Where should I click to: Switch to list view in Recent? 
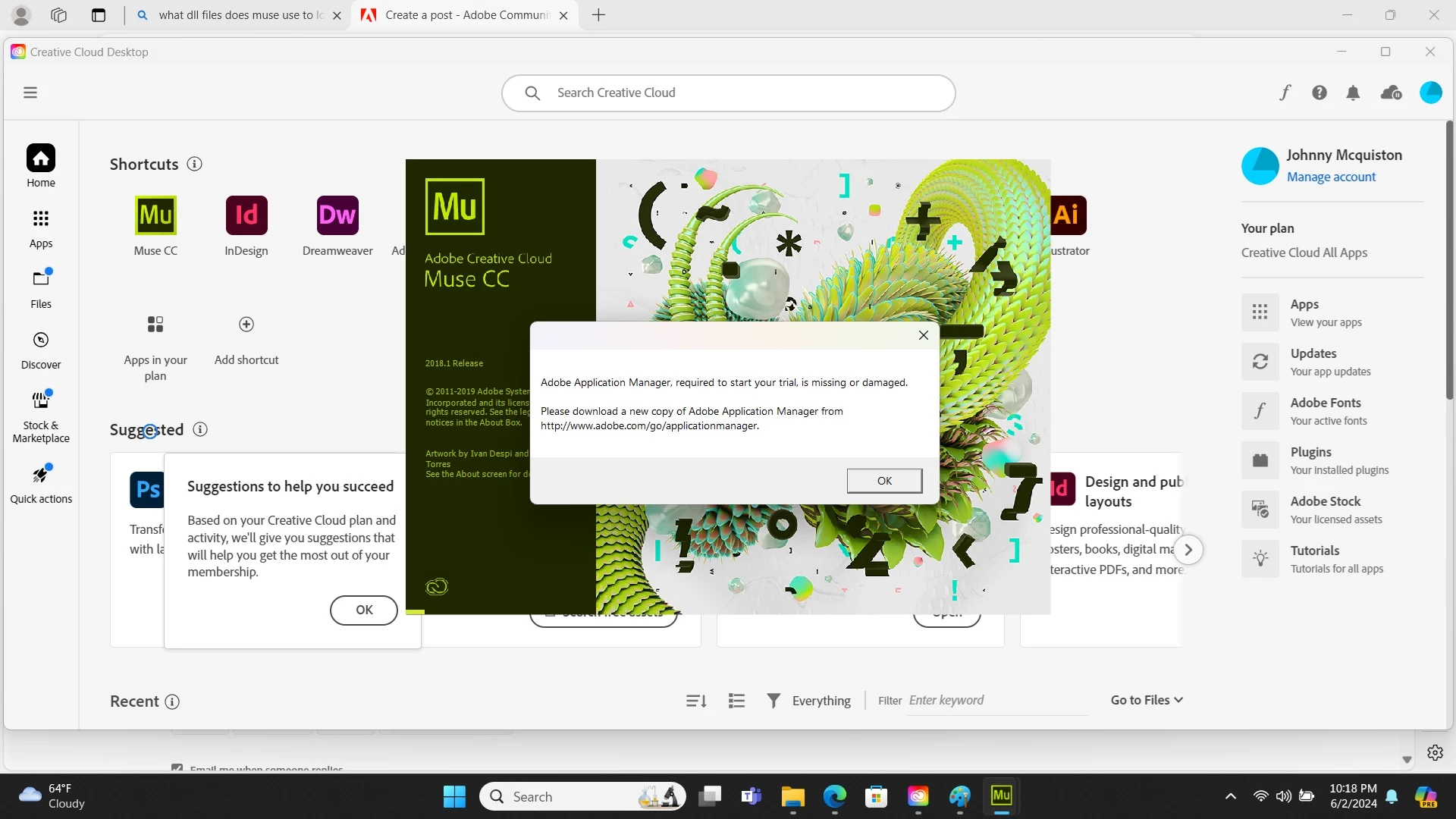[736, 701]
